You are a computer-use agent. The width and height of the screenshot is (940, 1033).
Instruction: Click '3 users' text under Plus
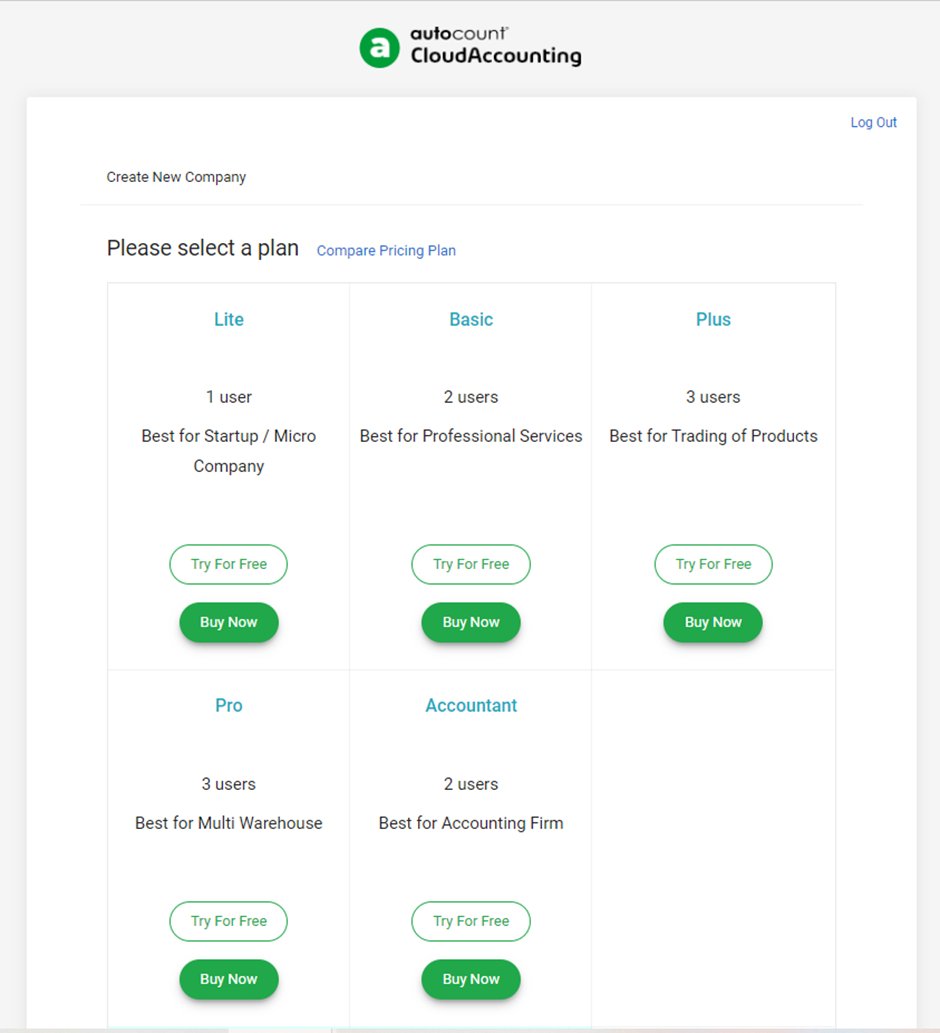coord(713,397)
